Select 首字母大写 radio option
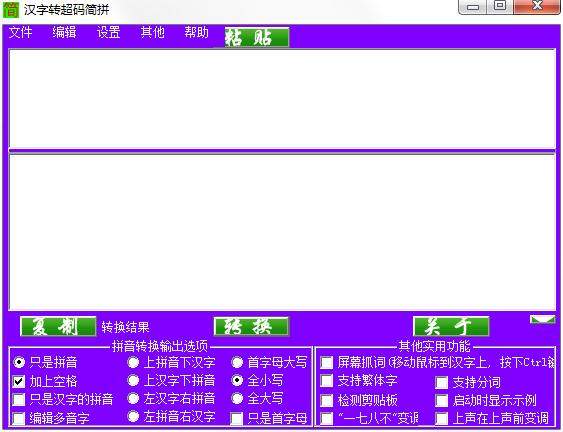The height and width of the screenshot is (432, 563). pos(237,362)
